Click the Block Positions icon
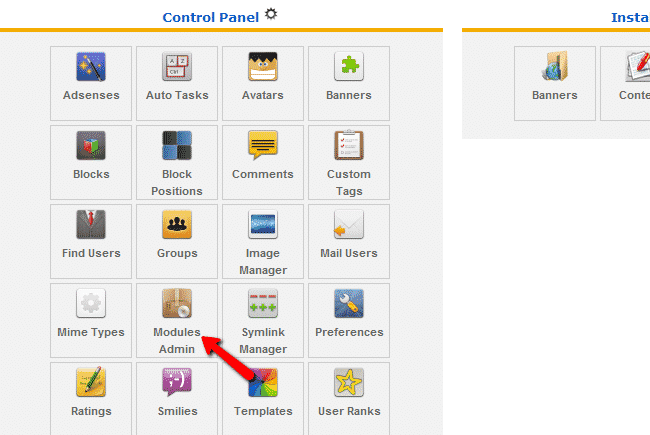The image size is (650, 435). pyautogui.click(x=177, y=146)
